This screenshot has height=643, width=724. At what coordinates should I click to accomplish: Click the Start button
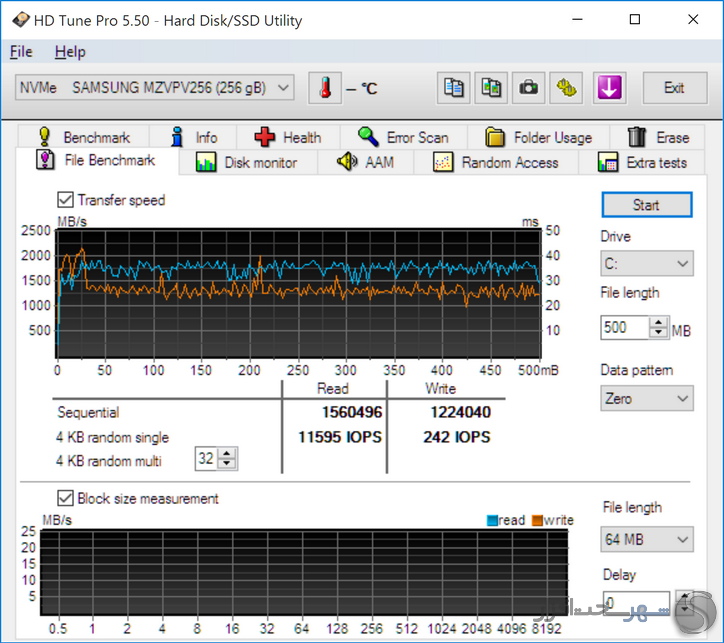(646, 204)
